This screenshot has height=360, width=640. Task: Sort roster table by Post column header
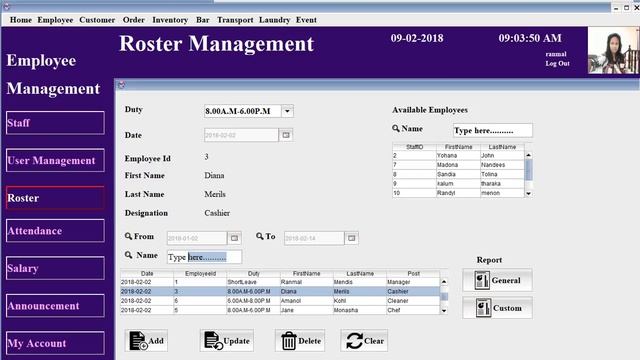click(413, 273)
